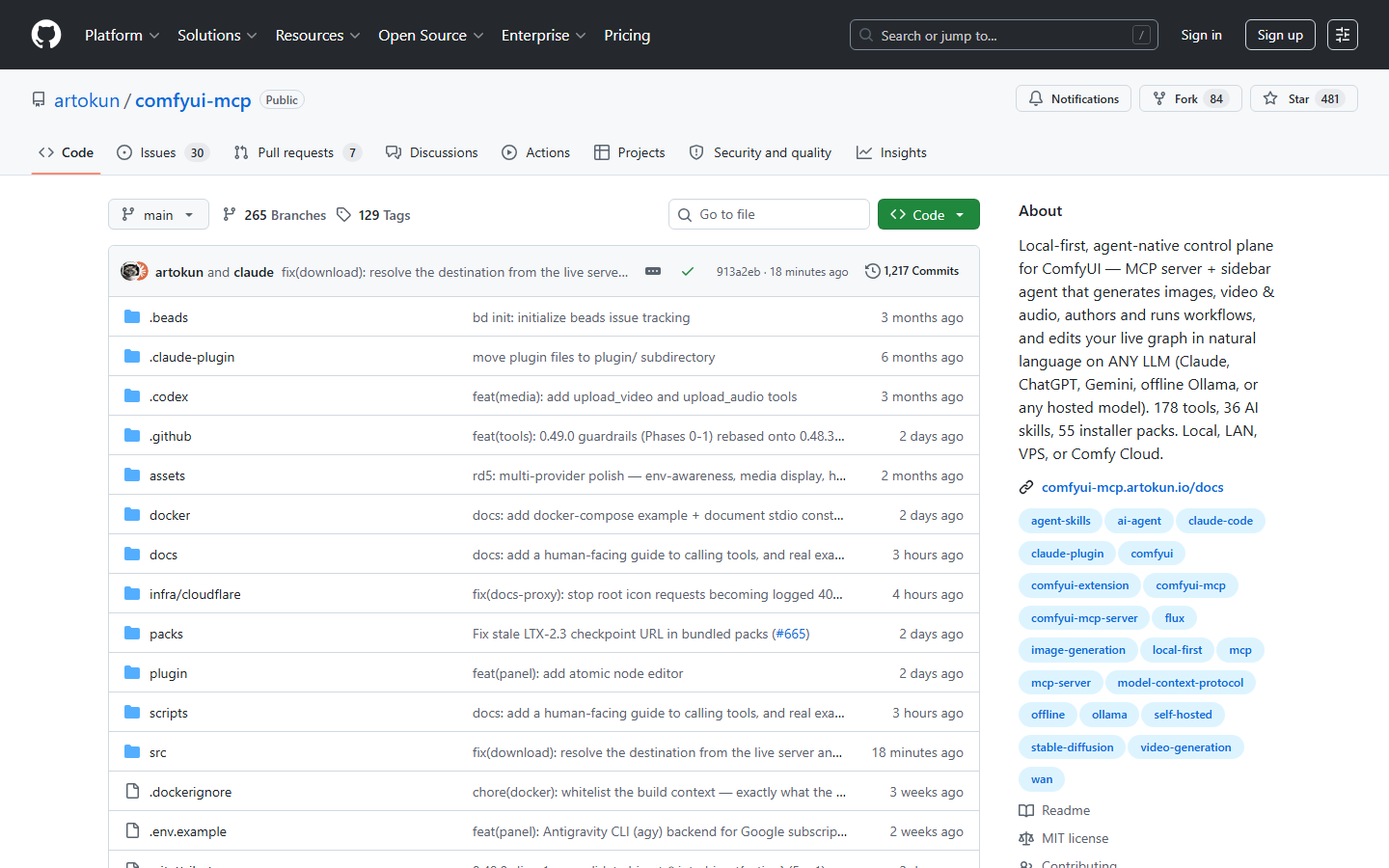1389x868 pixels.
Task: Open the packs folder icon
Action: pos(132,634)
